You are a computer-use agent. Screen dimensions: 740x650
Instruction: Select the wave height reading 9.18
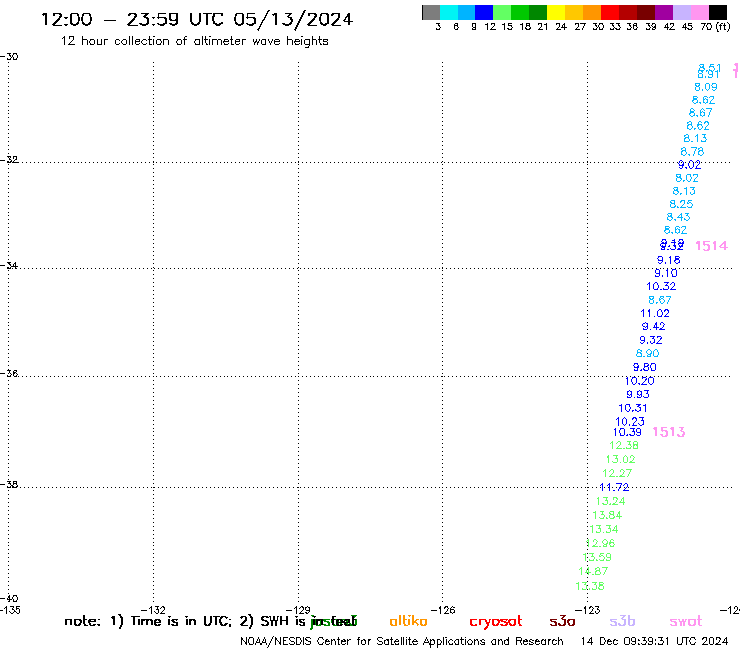tap(669, 260)
